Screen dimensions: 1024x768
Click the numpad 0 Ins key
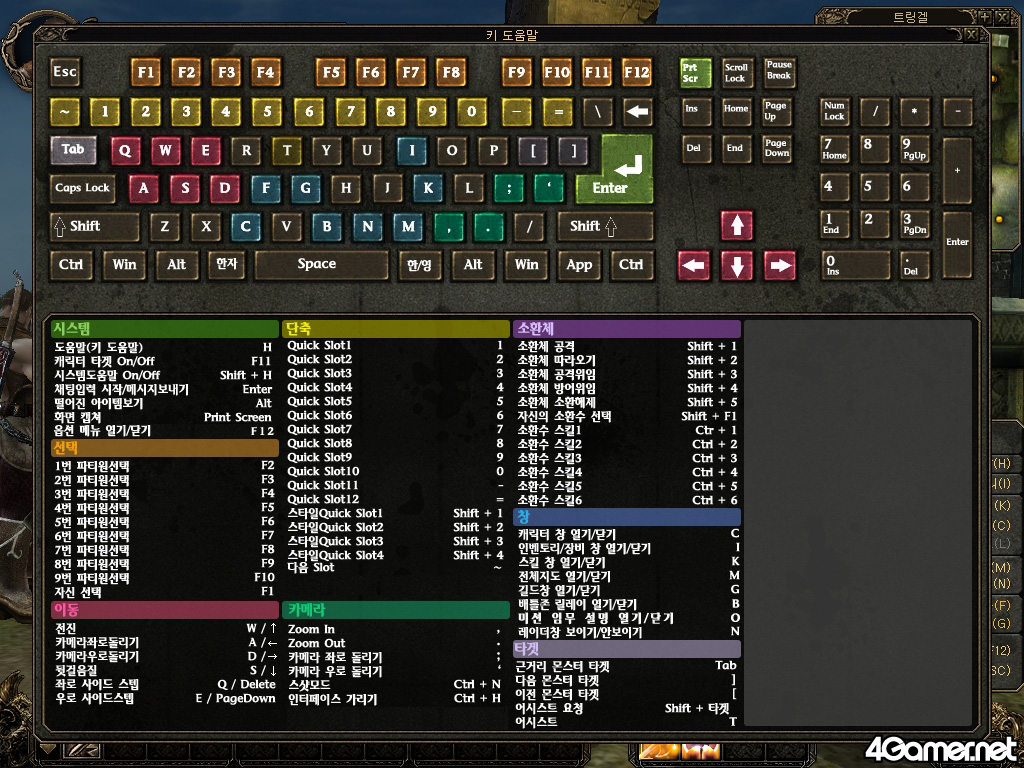(855, 265)
